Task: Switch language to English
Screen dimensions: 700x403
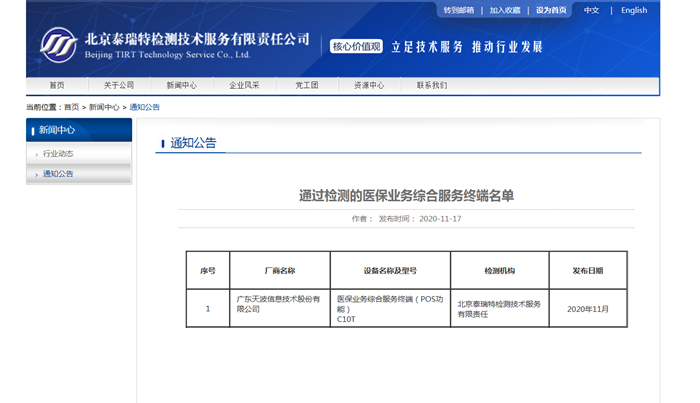Action: tap(634, 10)
